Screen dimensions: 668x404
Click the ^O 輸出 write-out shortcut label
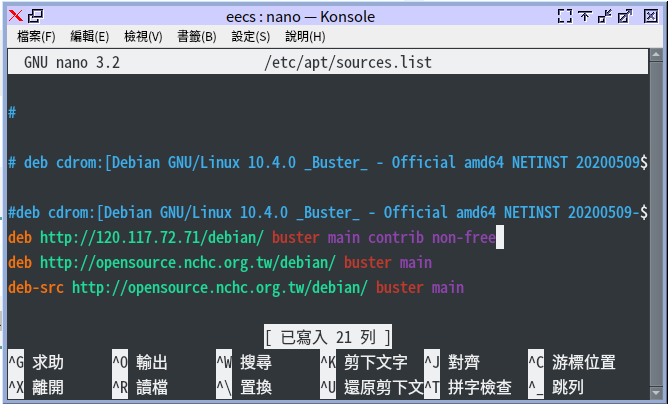pos(140,362)
